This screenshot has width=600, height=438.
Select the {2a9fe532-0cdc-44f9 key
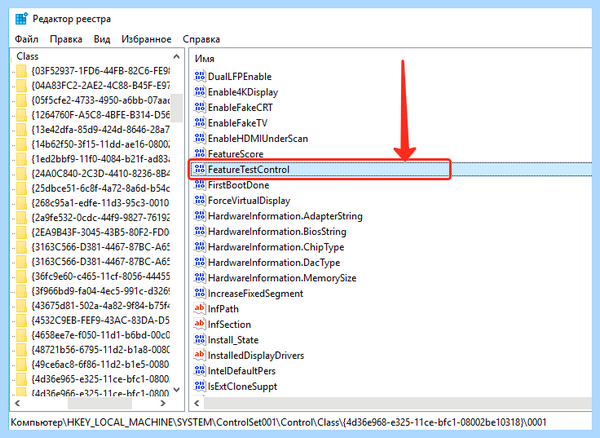[101, 218]
